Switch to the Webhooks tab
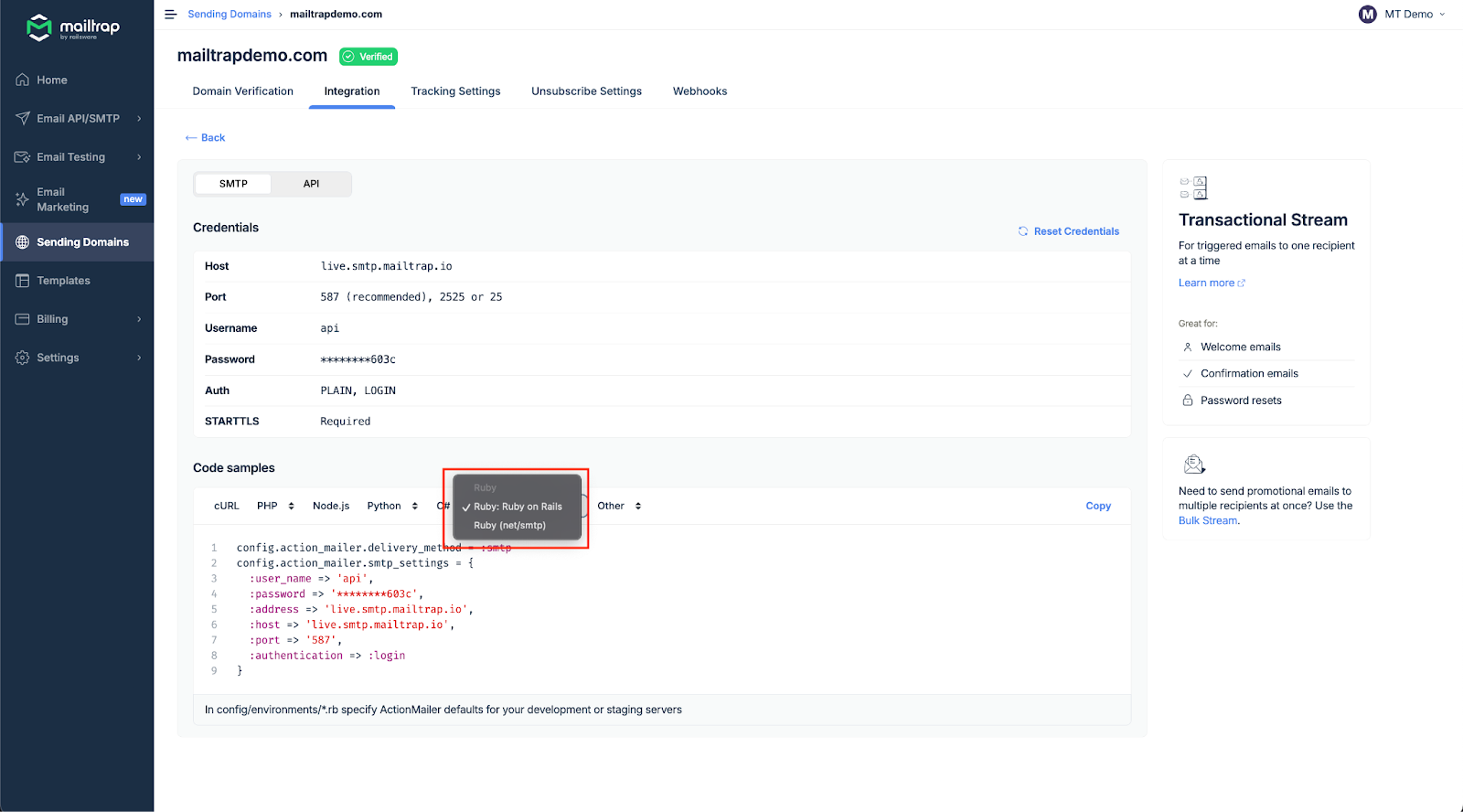Screen dimensions: 1463x812 point(699,91)
